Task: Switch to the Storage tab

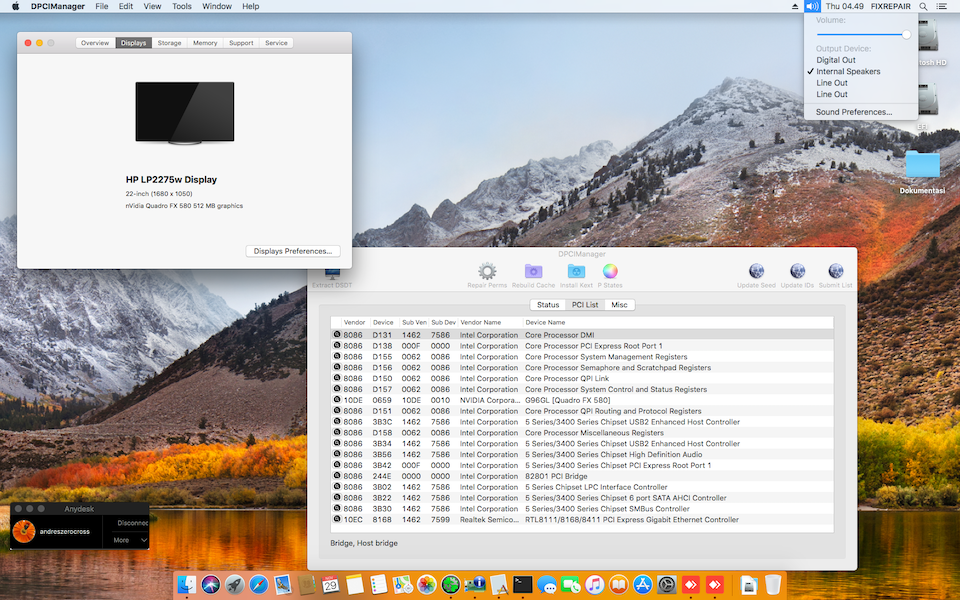Action: point(169,43)
